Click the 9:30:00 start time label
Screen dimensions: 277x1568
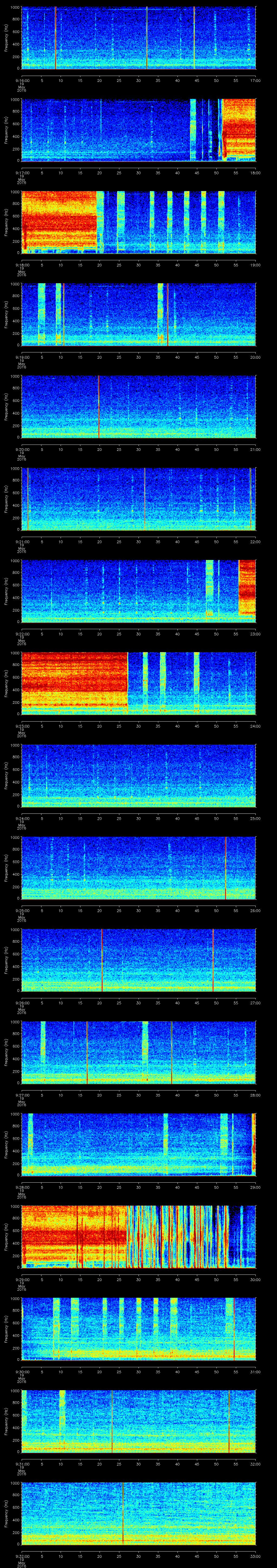[22, 1371]
